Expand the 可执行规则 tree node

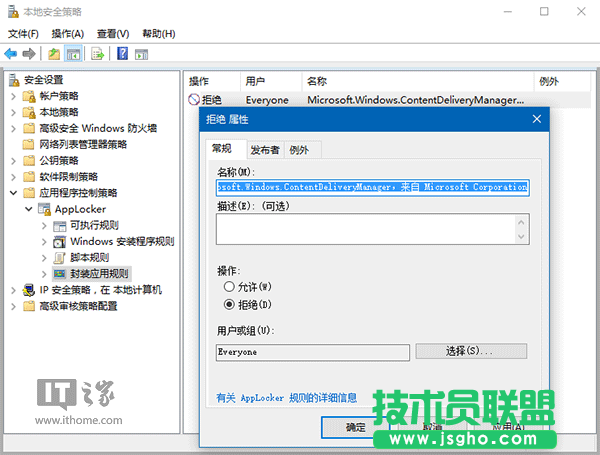(x=45, y=225)
